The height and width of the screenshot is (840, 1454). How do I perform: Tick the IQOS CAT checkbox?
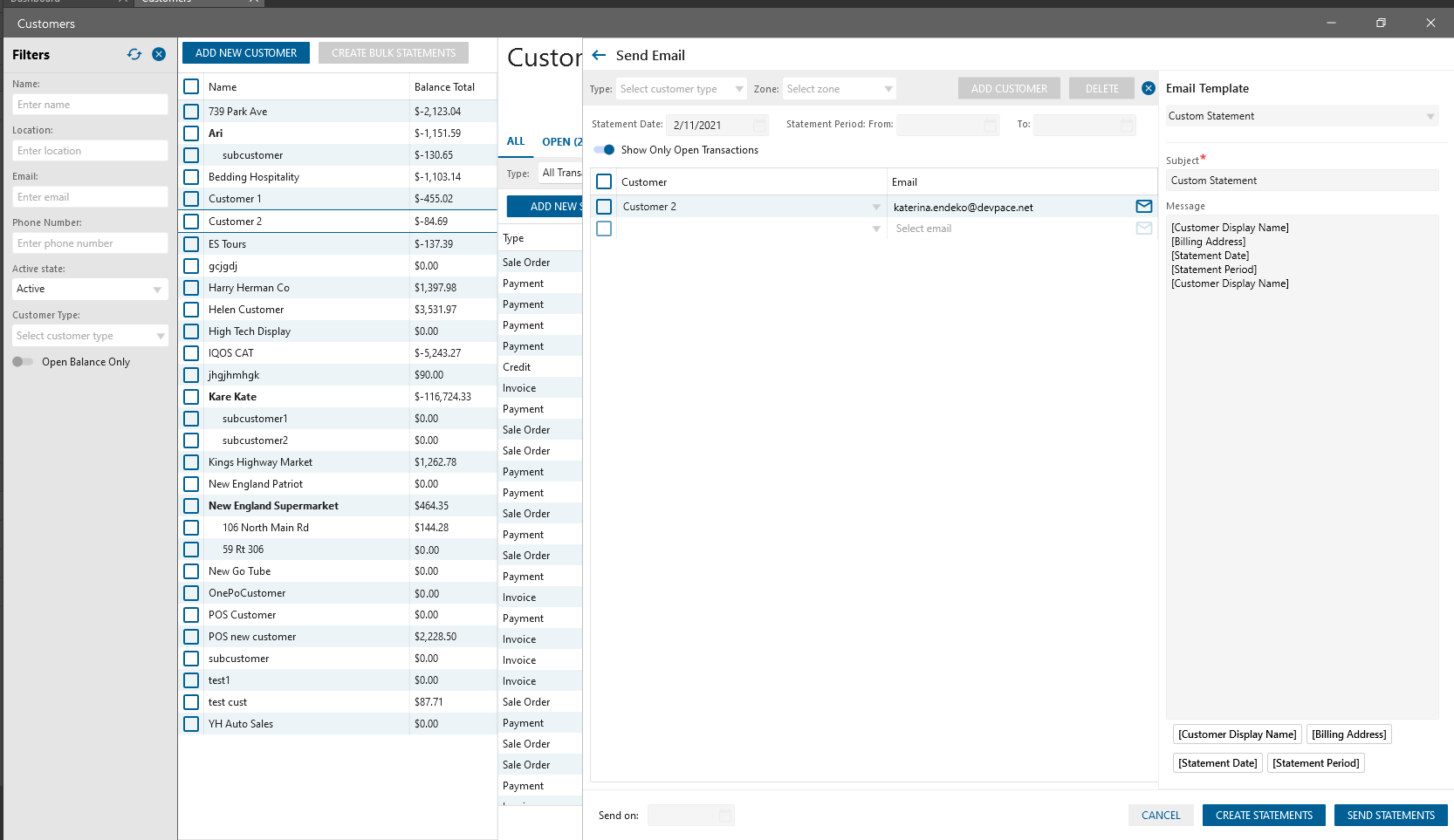point(191,353)
